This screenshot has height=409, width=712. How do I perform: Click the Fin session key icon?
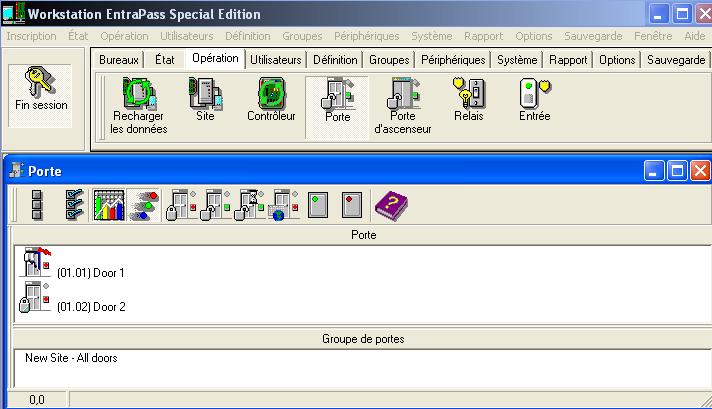pos(40,82)
